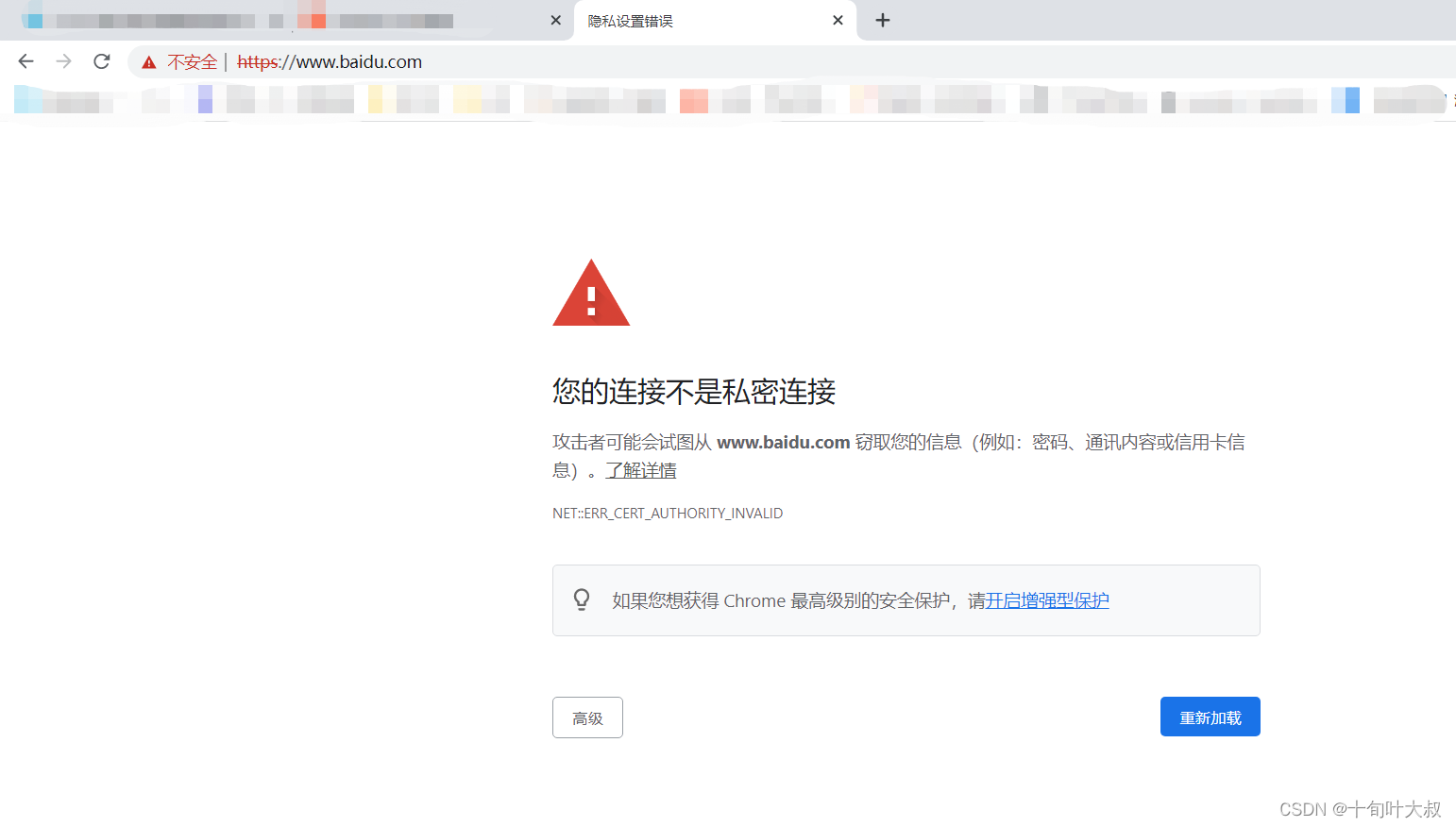1456x827 pixels.
Task: Close the first blurred tab
Action: tap(555, 20)
